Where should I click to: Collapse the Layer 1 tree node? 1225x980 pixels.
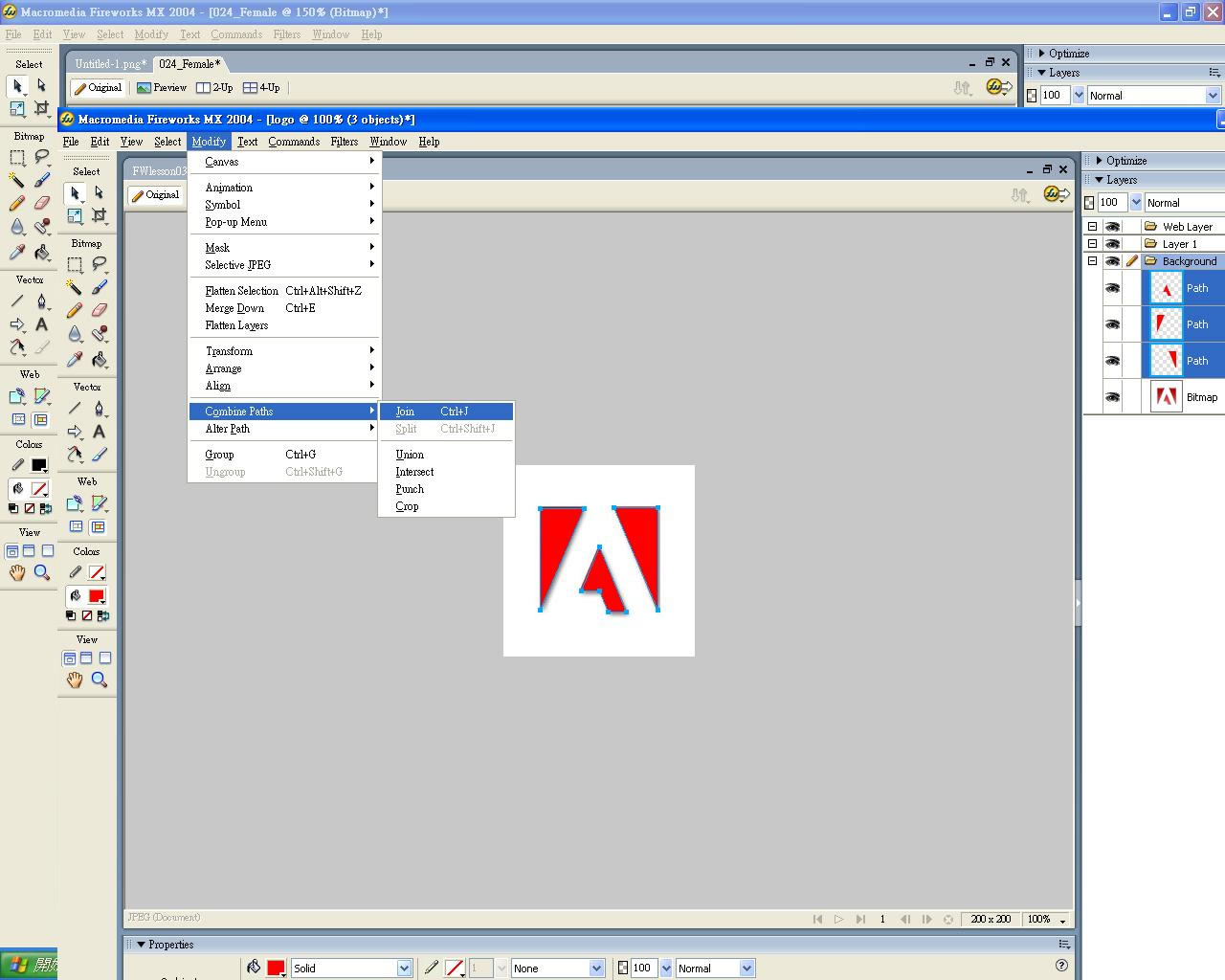pos(1092,244)
